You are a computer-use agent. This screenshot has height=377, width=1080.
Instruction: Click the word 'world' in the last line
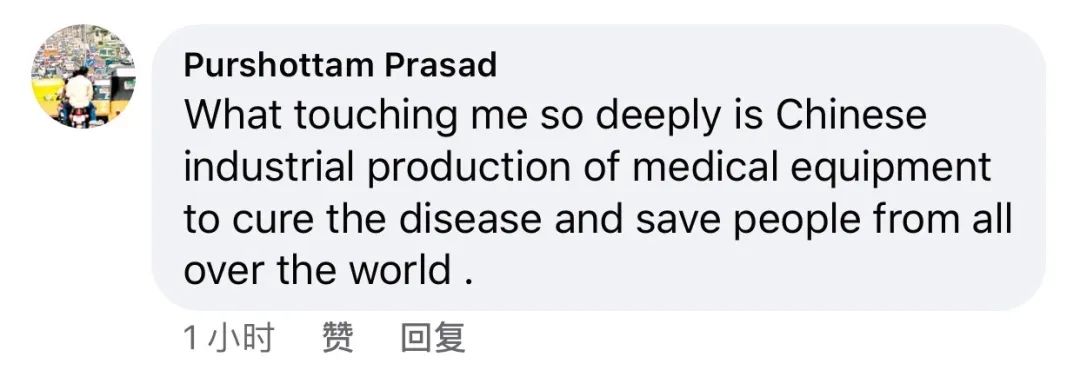coord(399,269)
